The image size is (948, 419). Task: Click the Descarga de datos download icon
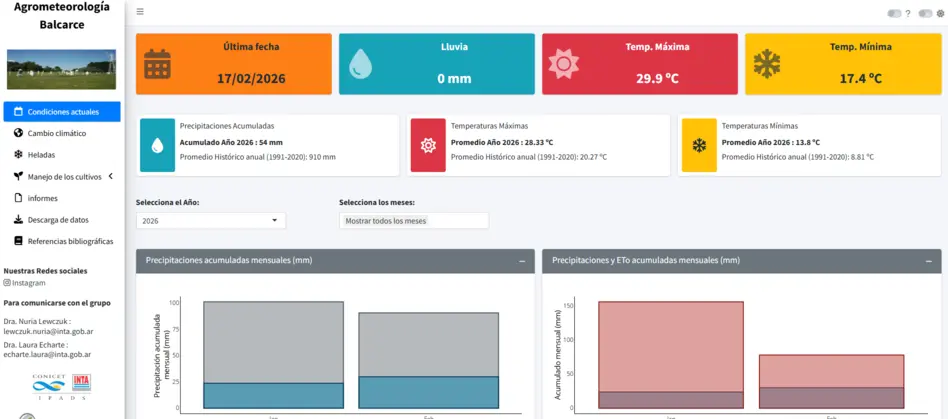click(x=18, y=219)
